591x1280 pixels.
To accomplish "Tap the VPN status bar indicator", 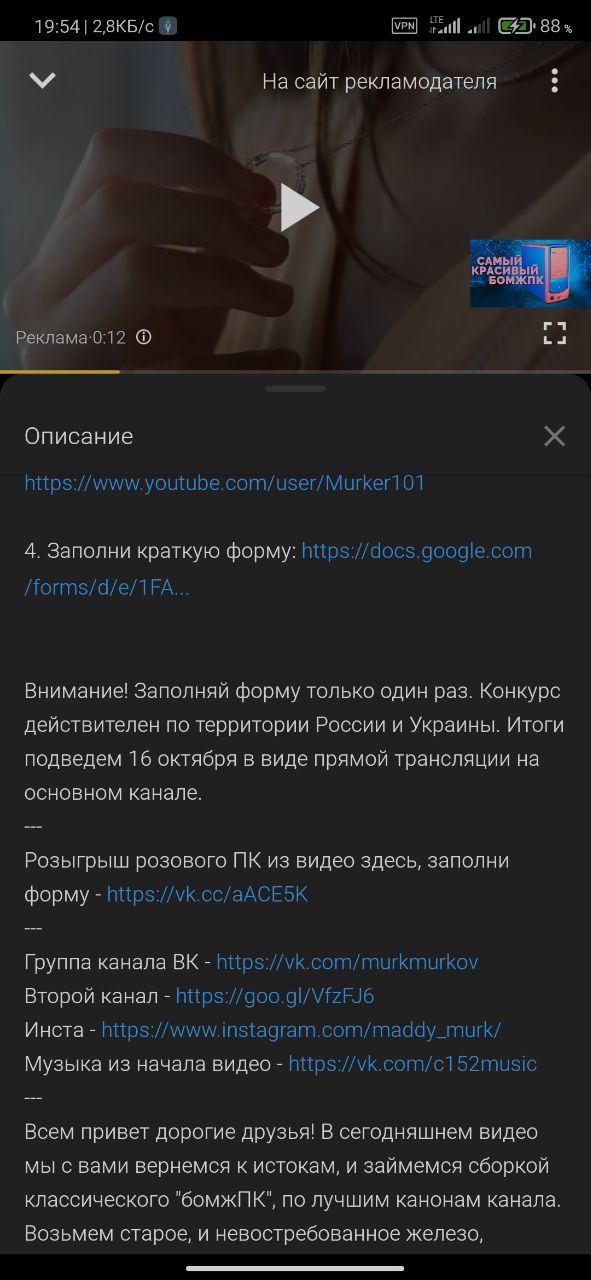I will (x=404, y=26).
